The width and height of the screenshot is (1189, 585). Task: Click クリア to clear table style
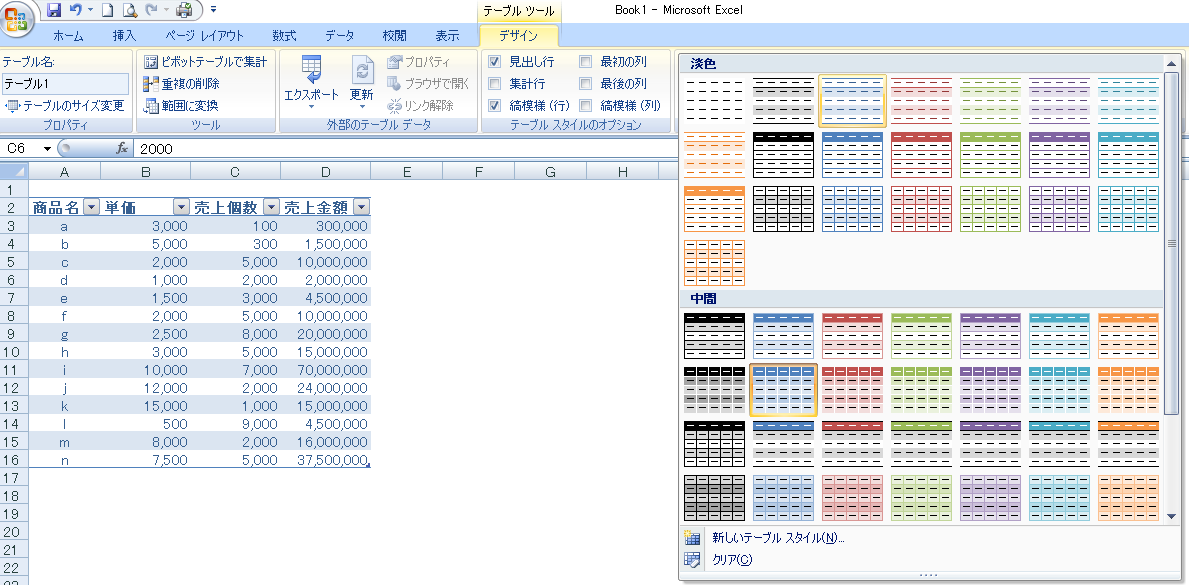click(731, 560)
